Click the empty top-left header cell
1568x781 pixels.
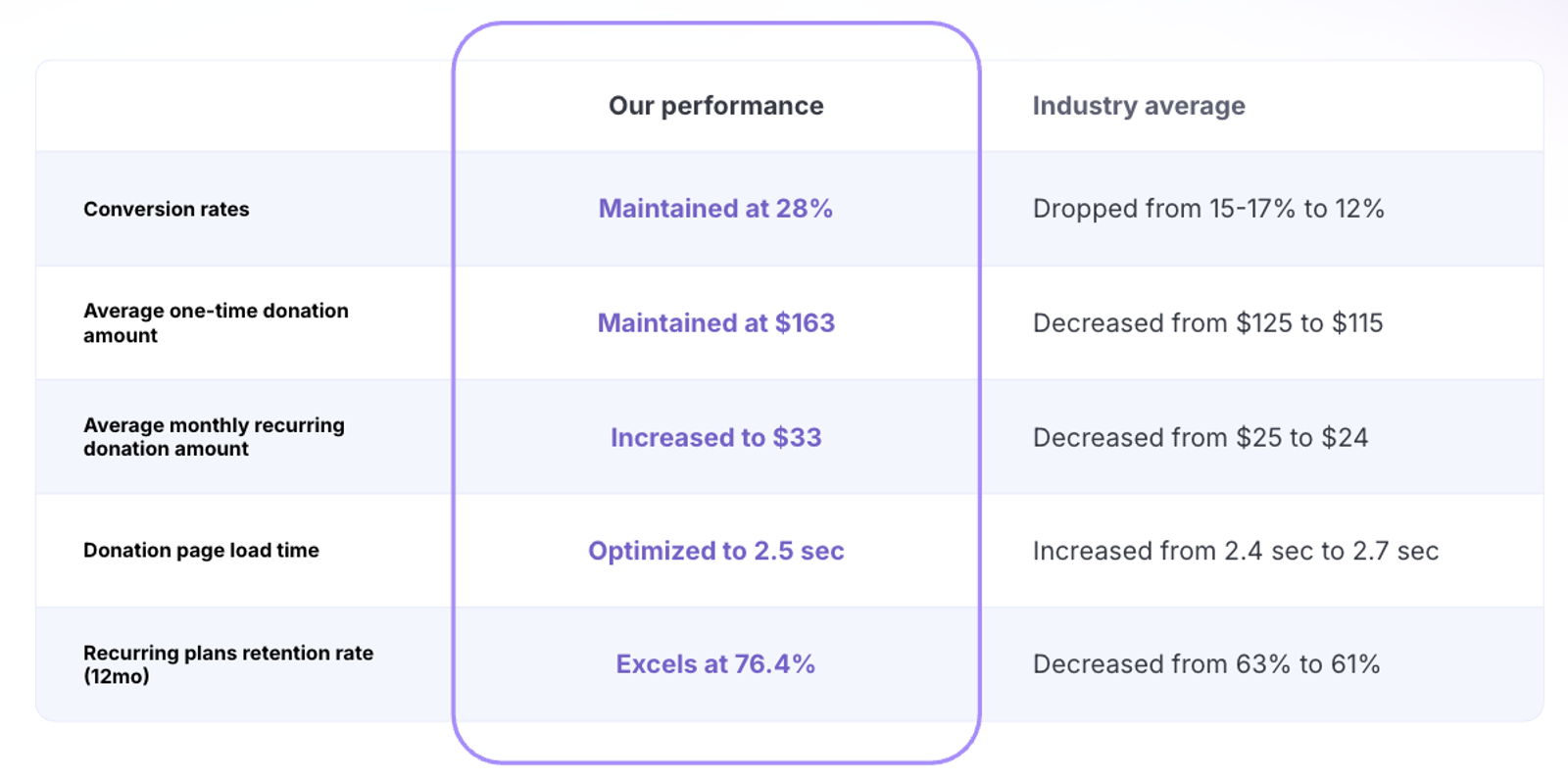point(245,106)
